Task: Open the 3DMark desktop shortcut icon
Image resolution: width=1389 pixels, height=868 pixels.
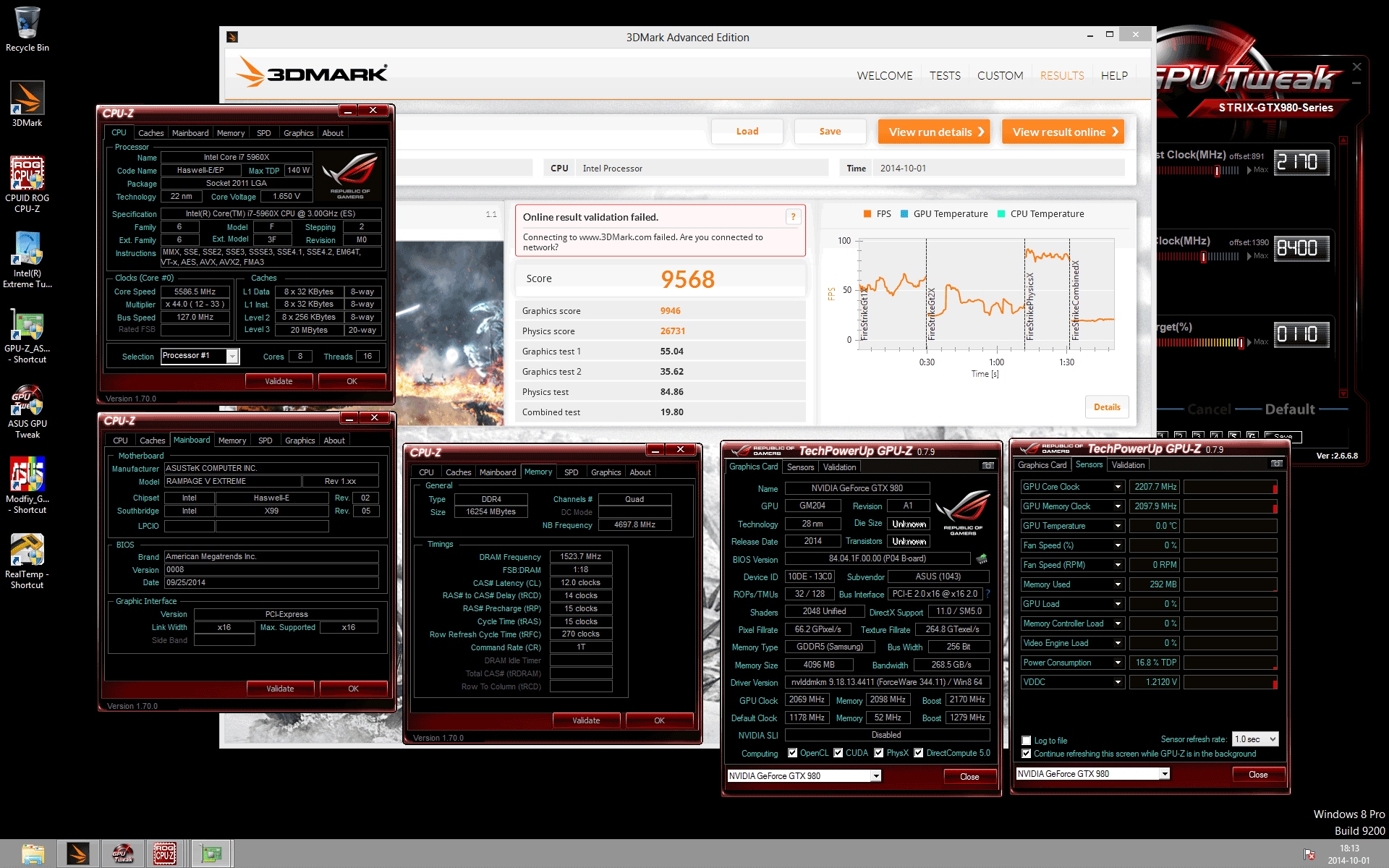Action: (27, 99)
